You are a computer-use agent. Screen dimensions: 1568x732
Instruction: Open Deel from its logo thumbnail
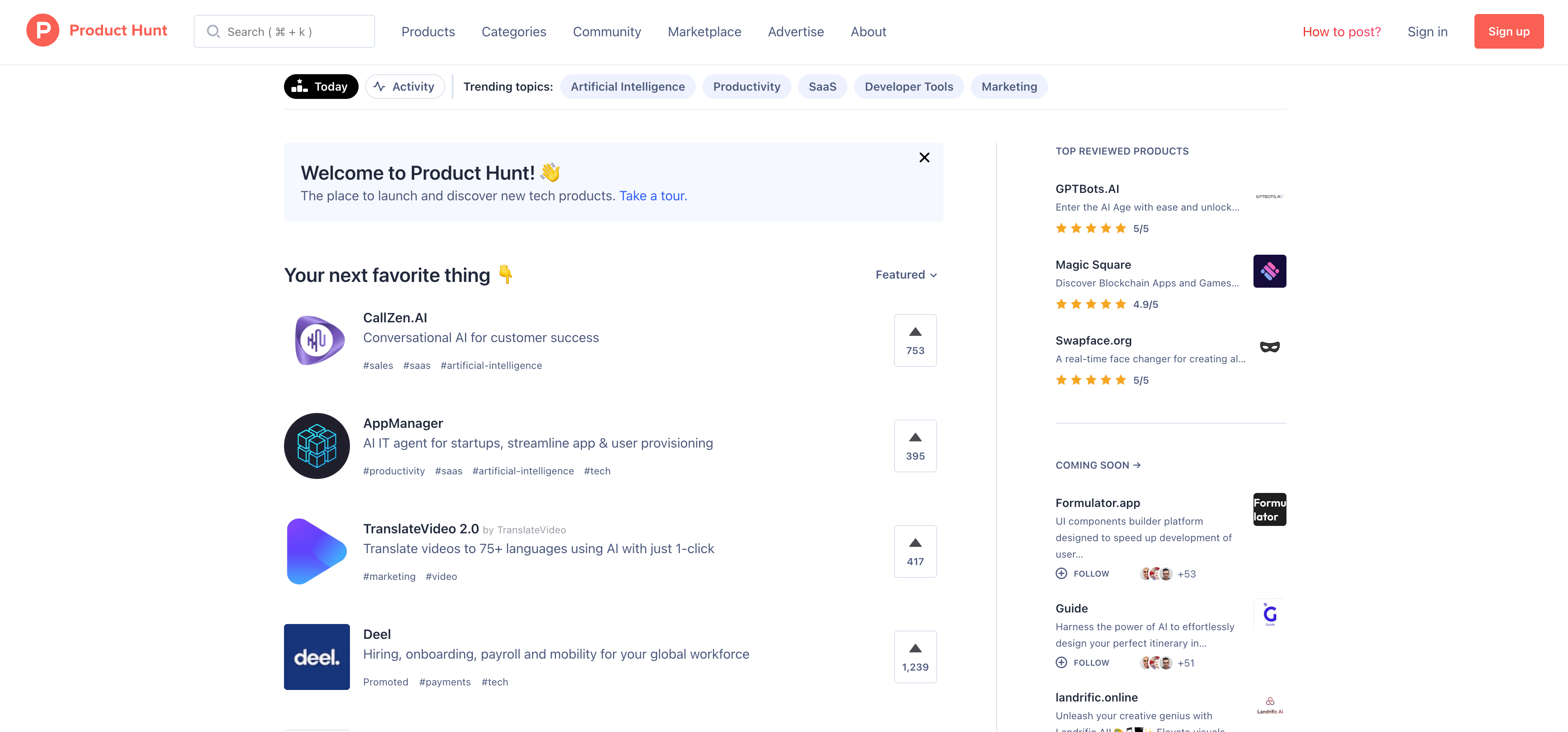(x=317, y=657)
